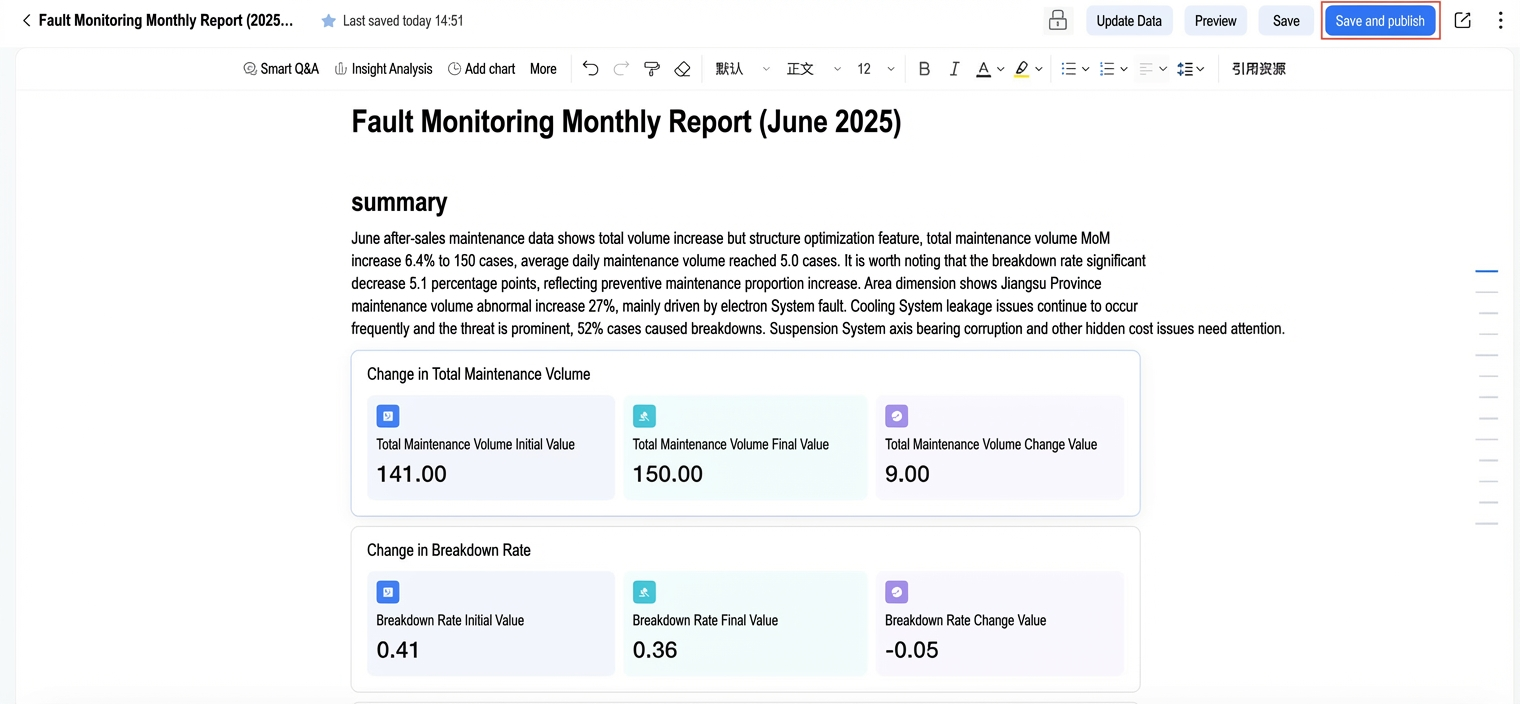Open the vertical three-dot menu

[1500, 20]
